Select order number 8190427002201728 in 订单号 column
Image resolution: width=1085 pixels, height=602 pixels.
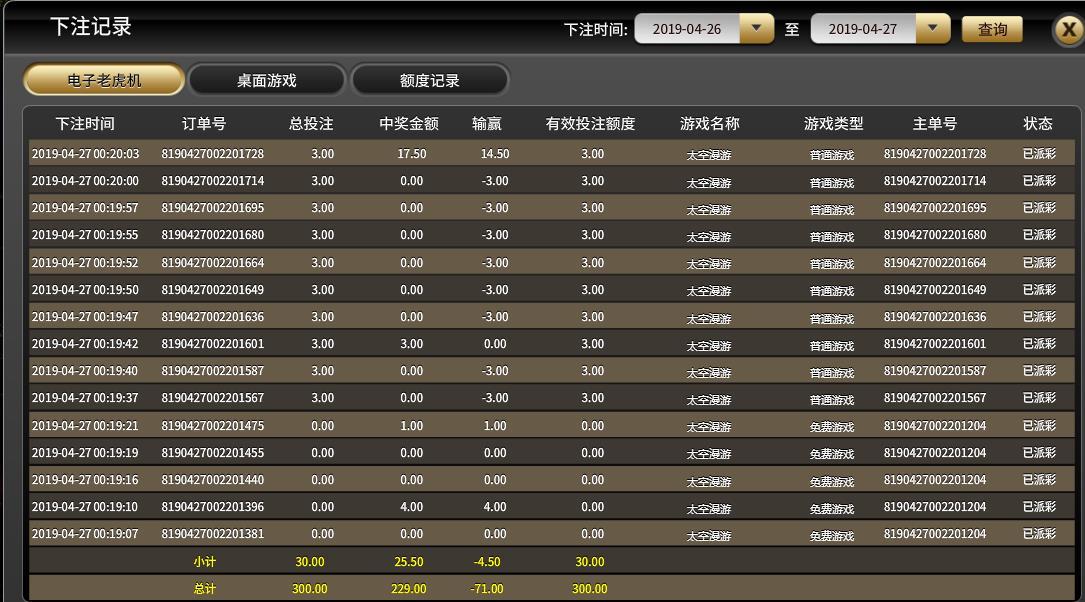[212, 154]
